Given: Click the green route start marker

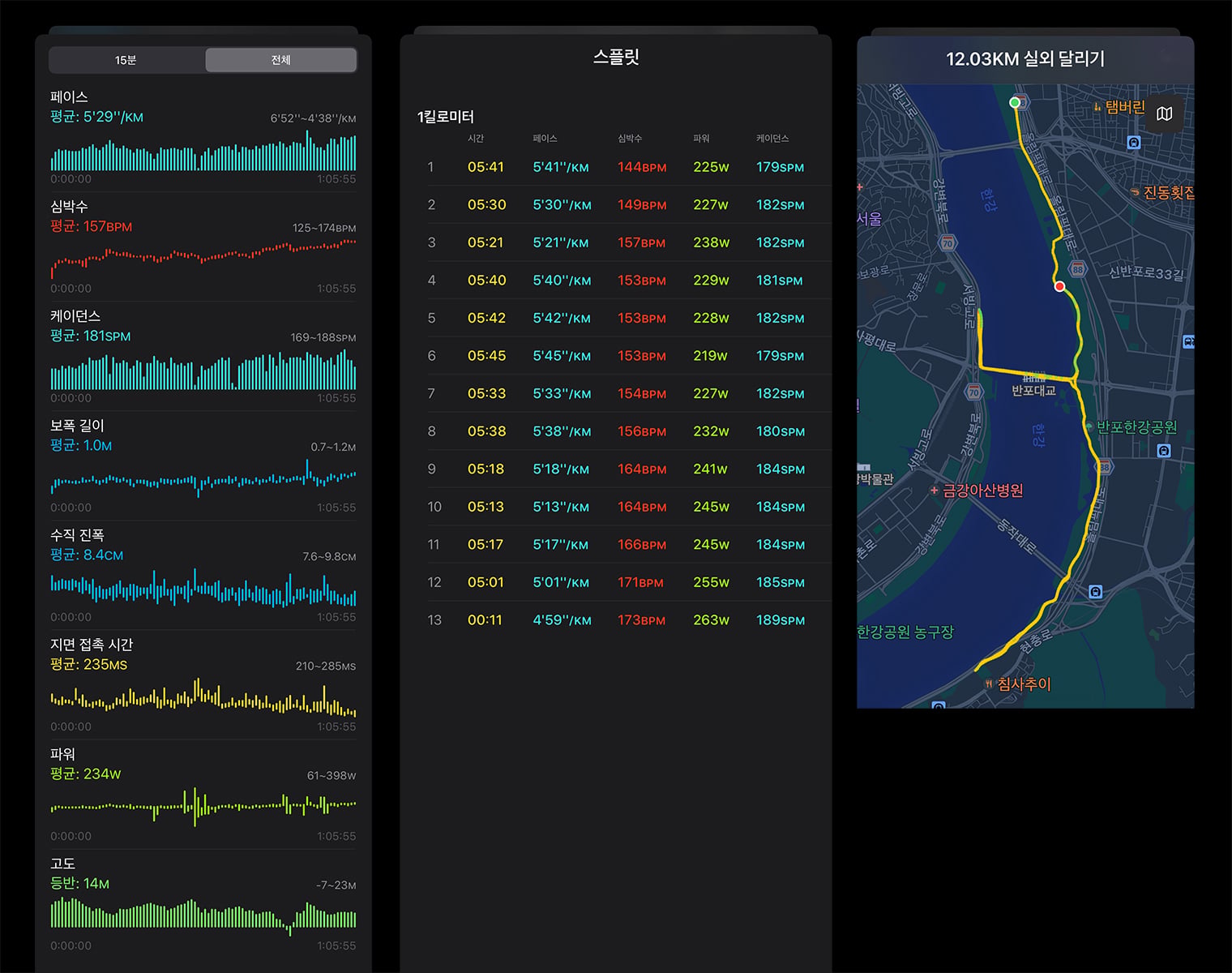Looking at the screenshot, I should [1014, 102].
